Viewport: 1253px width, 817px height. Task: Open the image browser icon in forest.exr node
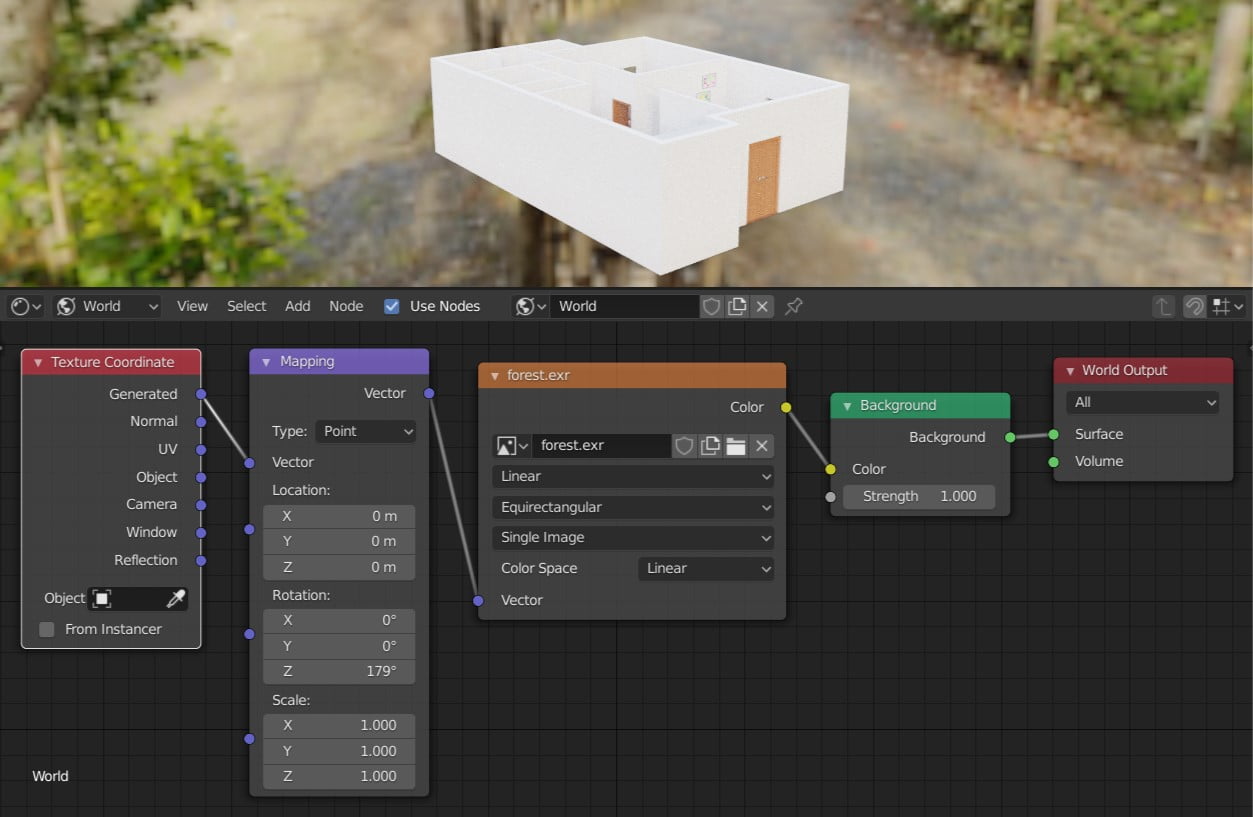click(506, 445)
